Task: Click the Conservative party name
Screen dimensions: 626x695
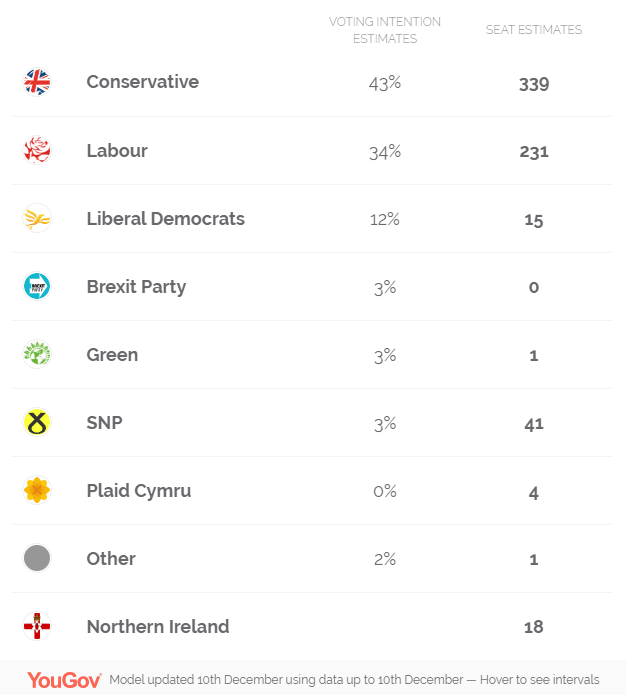Action: click(142, 82)
